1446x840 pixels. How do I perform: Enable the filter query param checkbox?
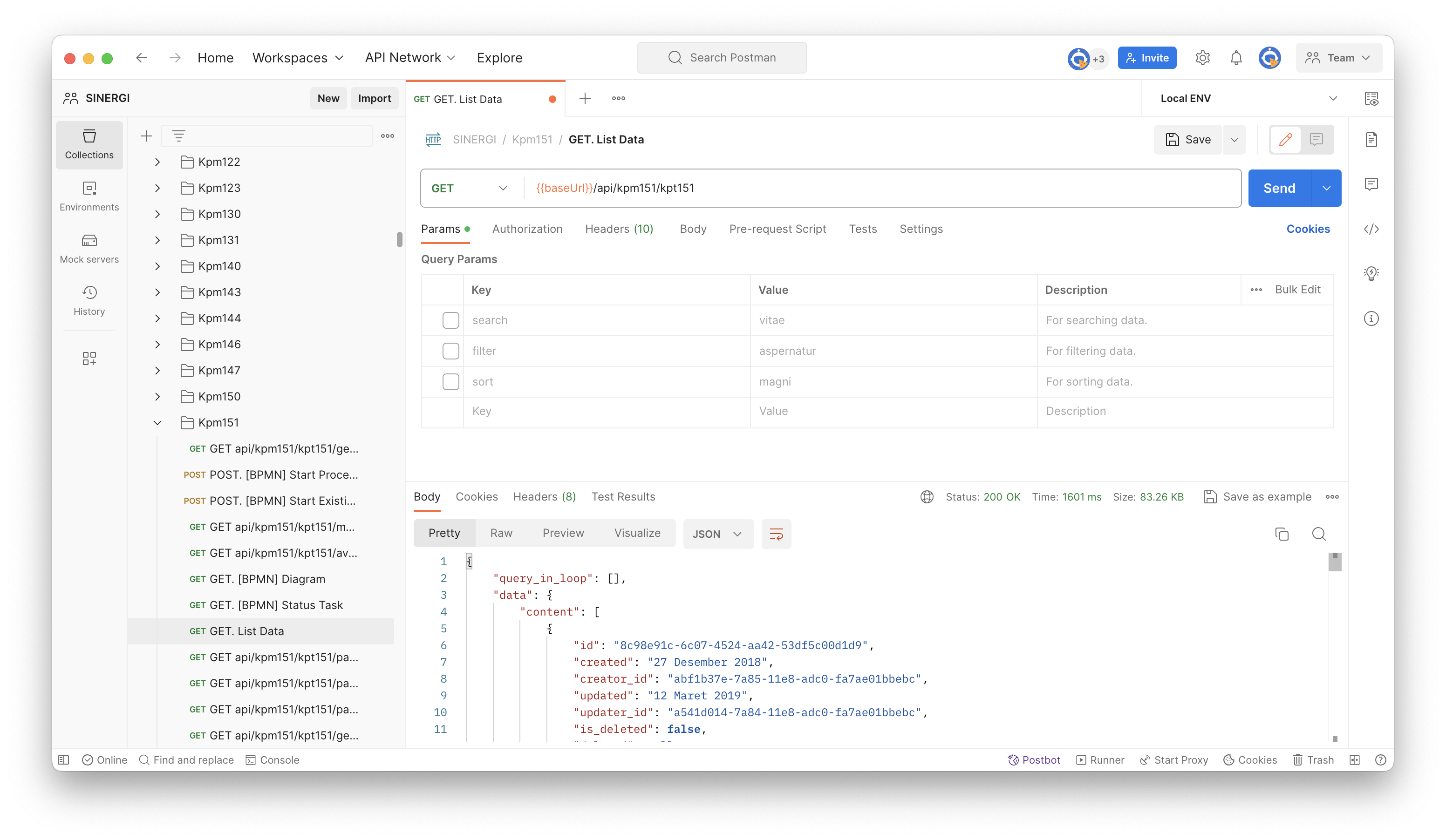pyautogui.click(x=450, y=351)
